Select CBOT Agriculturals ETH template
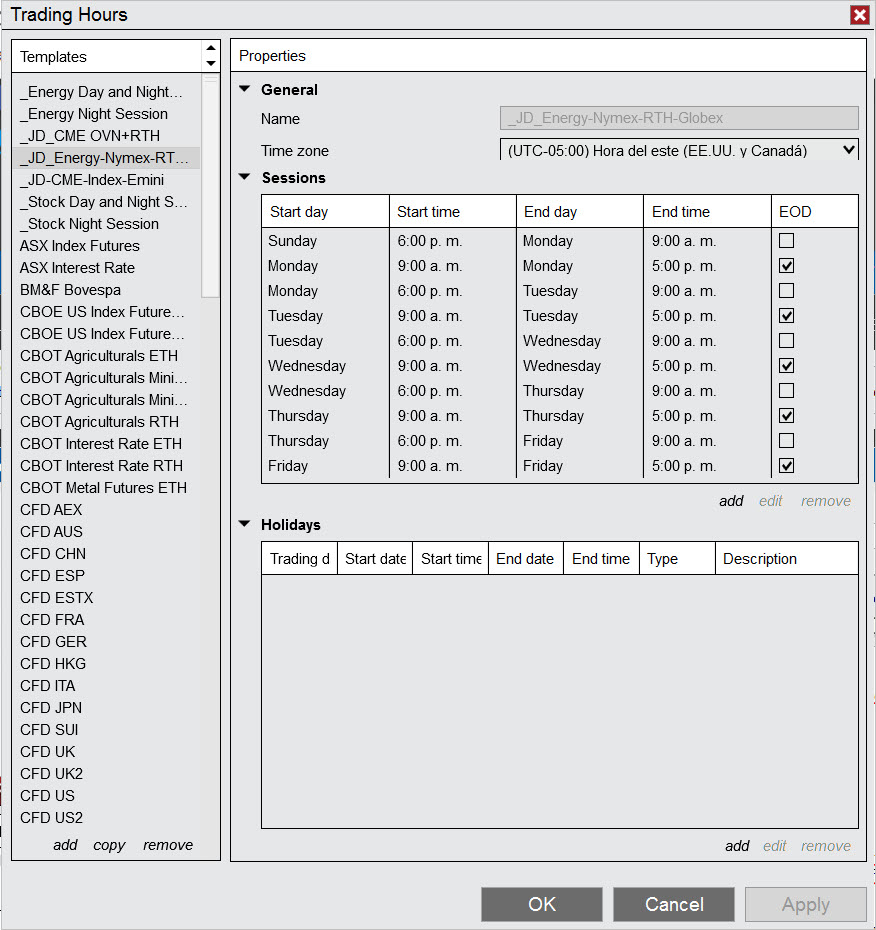 (x=106, y=356)
